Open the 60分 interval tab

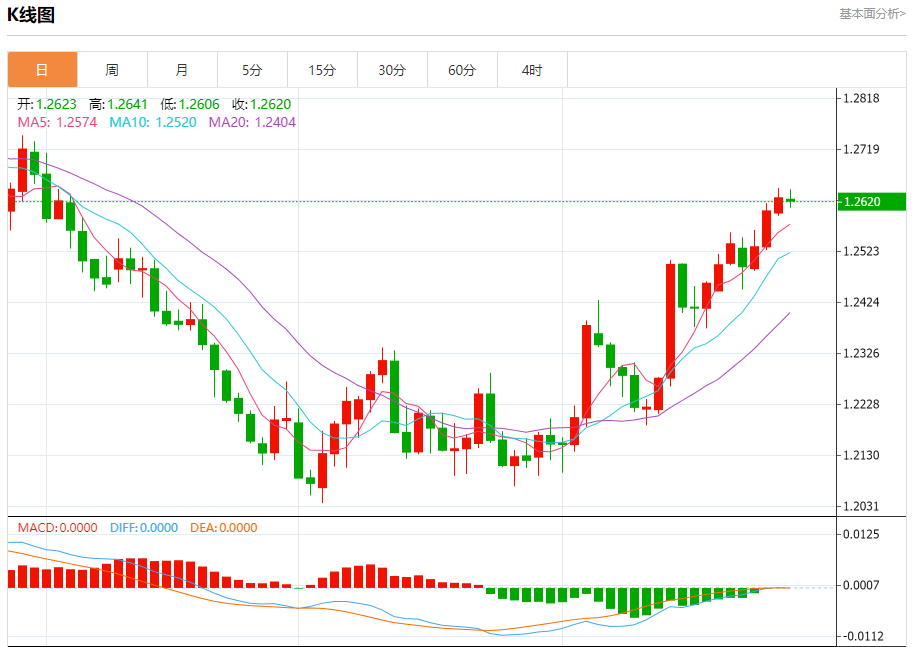pos(462,70)
